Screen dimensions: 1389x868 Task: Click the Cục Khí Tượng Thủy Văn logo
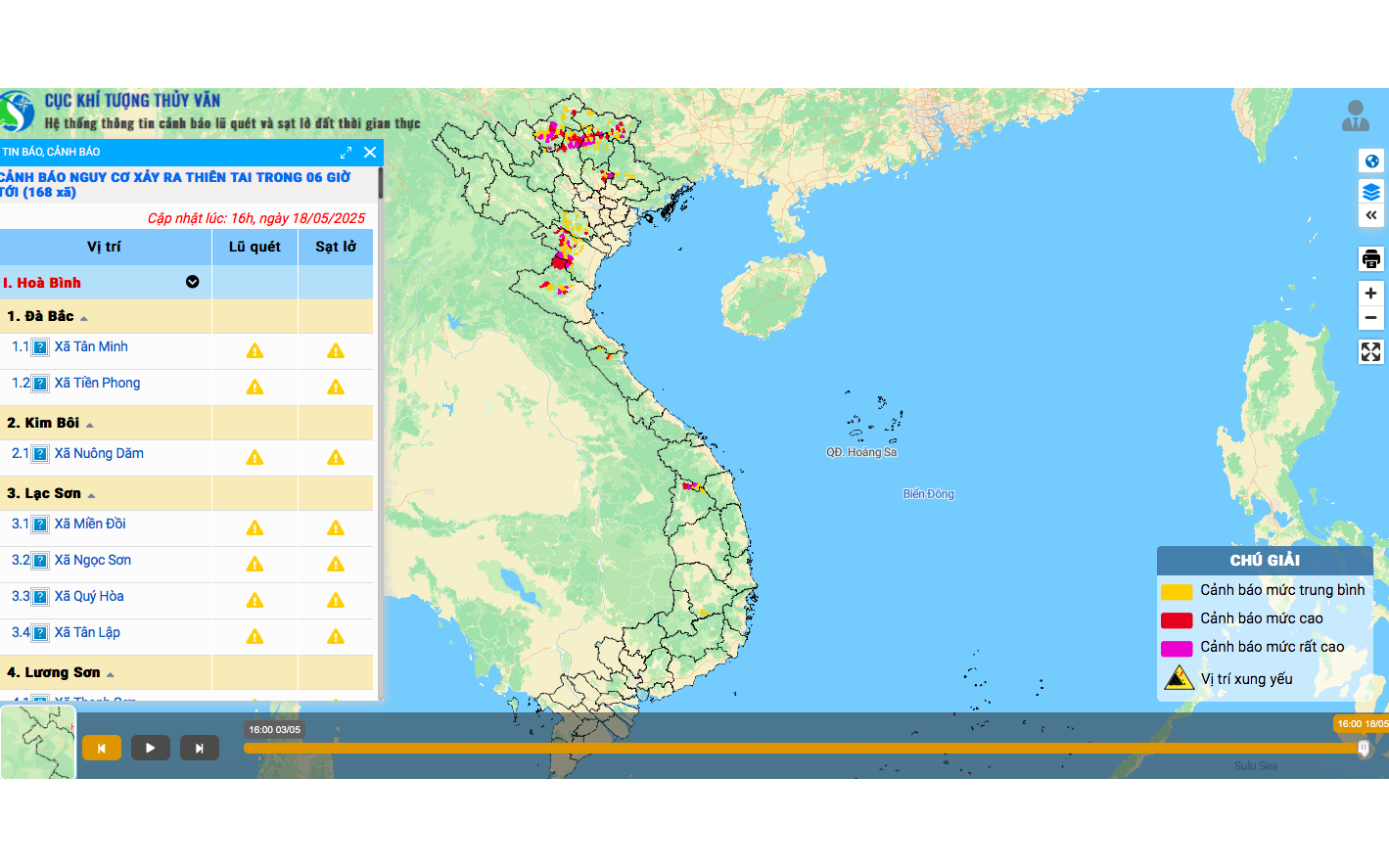(18, 111)
